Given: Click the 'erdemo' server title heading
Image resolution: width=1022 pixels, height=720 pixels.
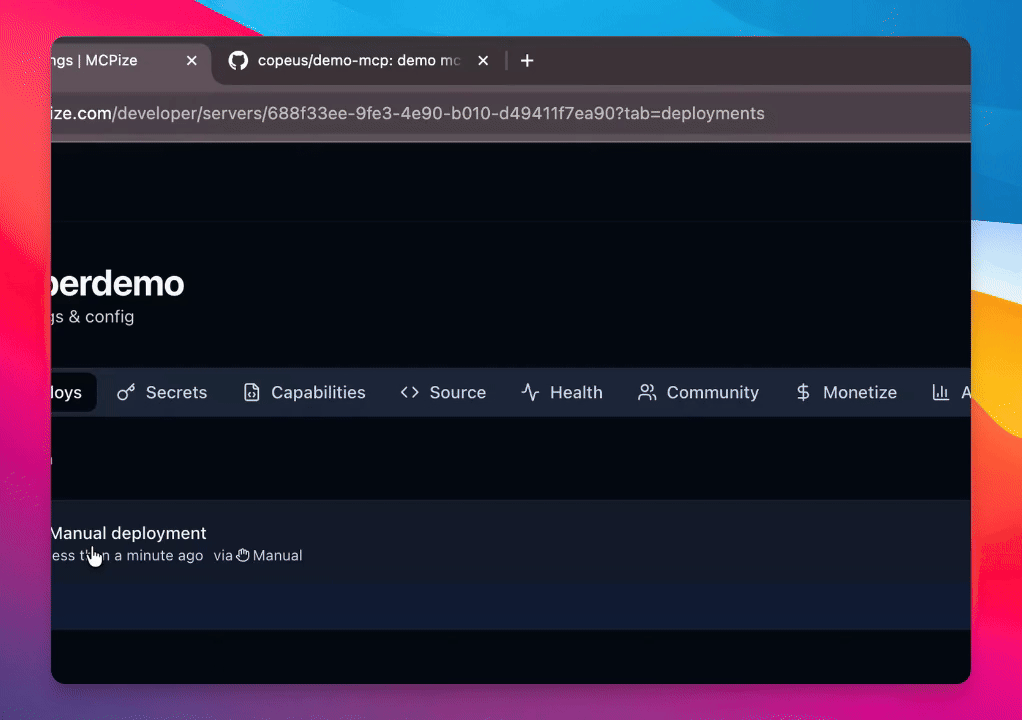Looking at the screenshot, I should 117,283.
